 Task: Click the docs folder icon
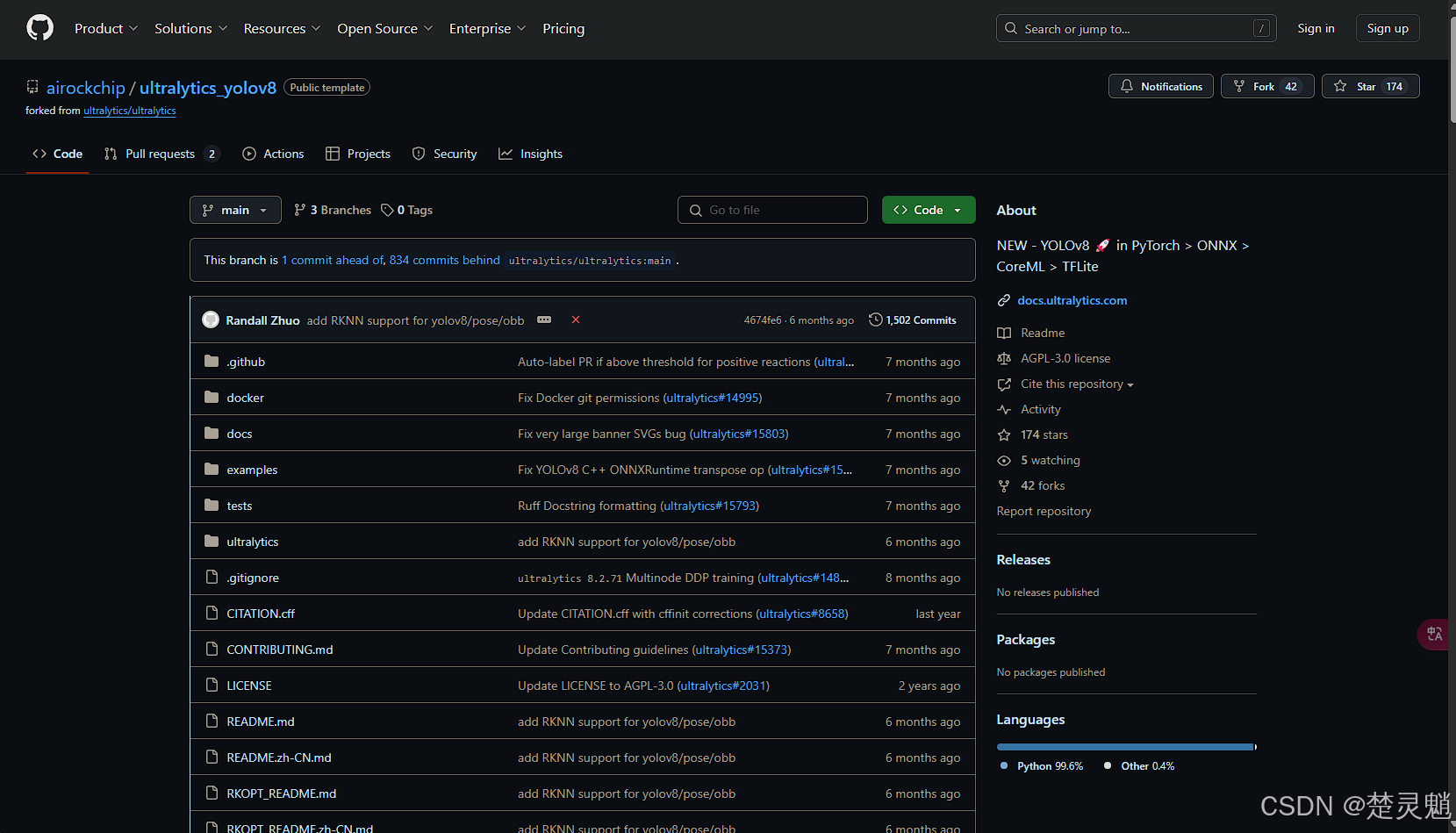pos(212,433)
